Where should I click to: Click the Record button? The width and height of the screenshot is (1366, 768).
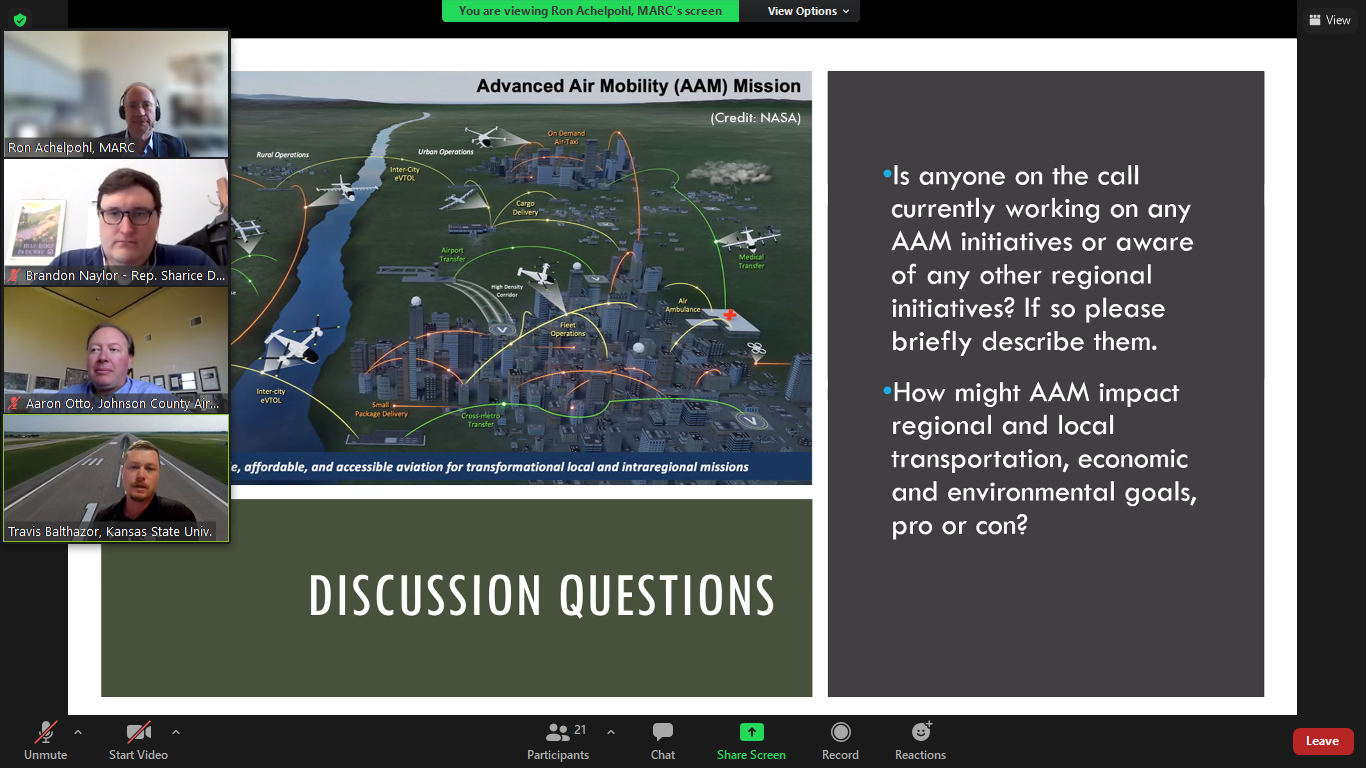point(840,740)
